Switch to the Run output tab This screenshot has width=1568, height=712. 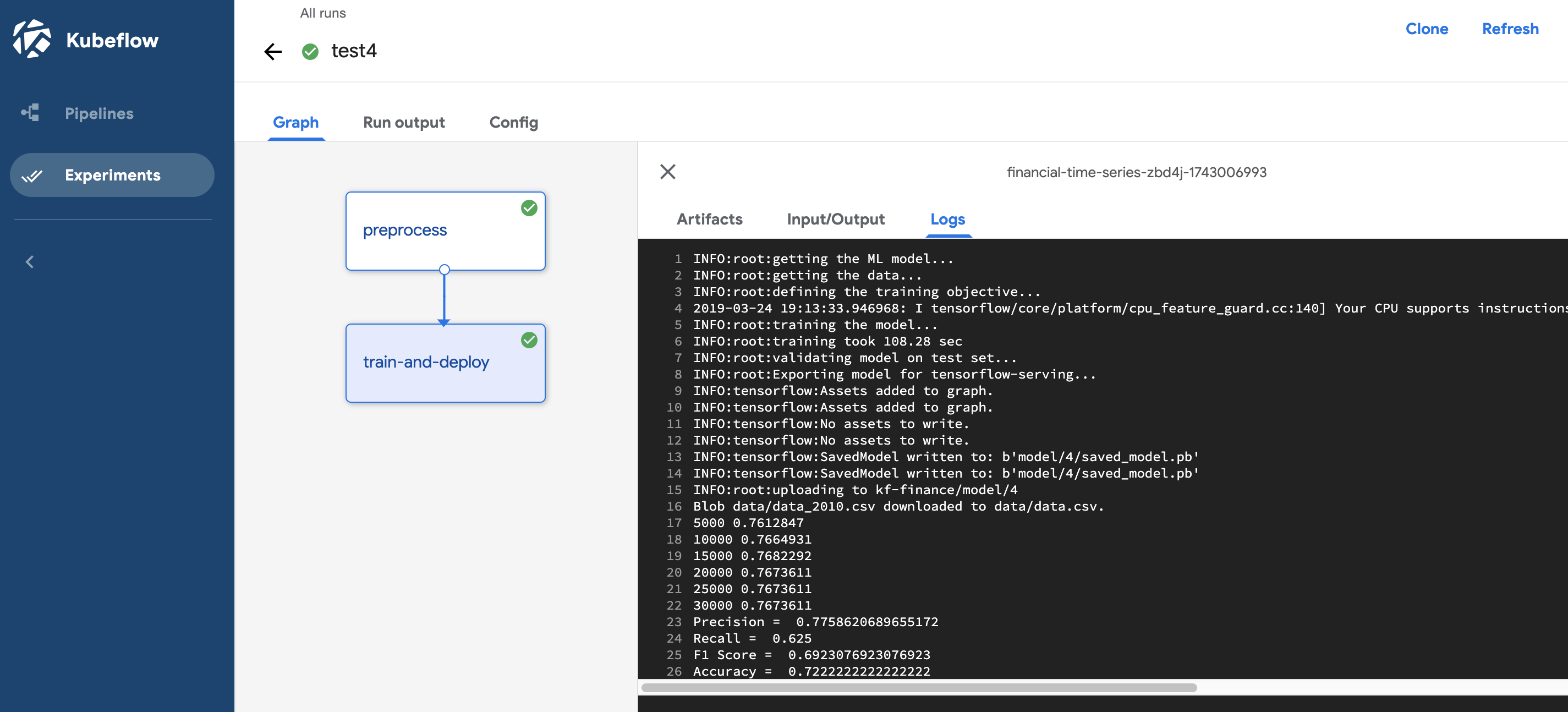click(404, 122)
